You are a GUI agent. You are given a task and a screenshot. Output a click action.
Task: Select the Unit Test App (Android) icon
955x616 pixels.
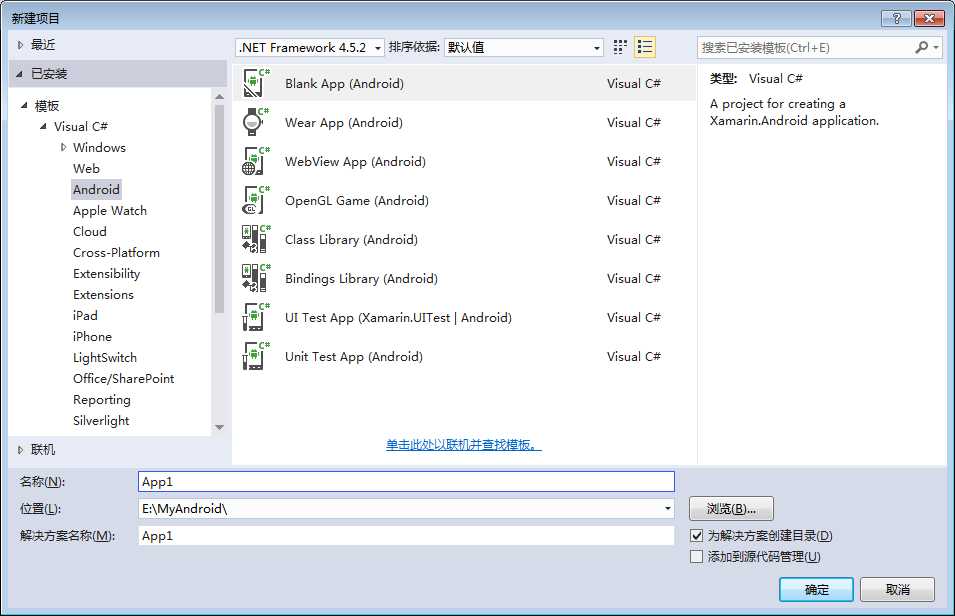point(255,356)
